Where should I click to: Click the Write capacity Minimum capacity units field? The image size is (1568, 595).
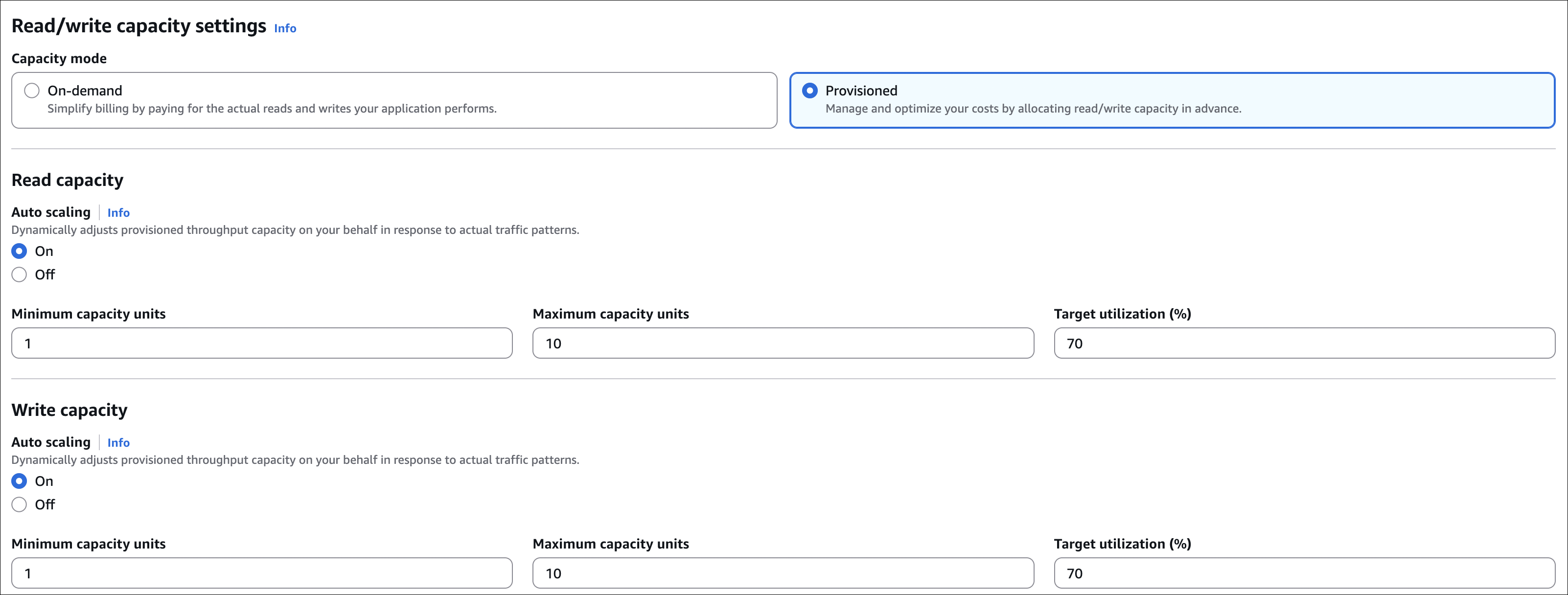tap(262, 572)
